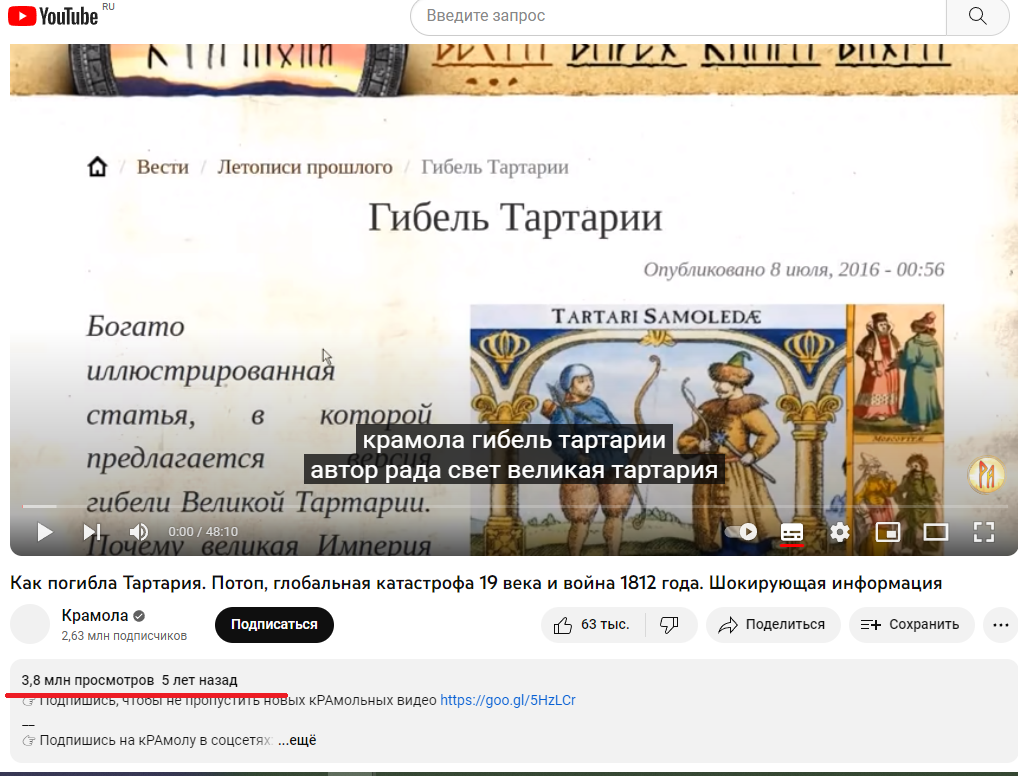
Task: Switch to theater mode icon
Action: point(936,533)
